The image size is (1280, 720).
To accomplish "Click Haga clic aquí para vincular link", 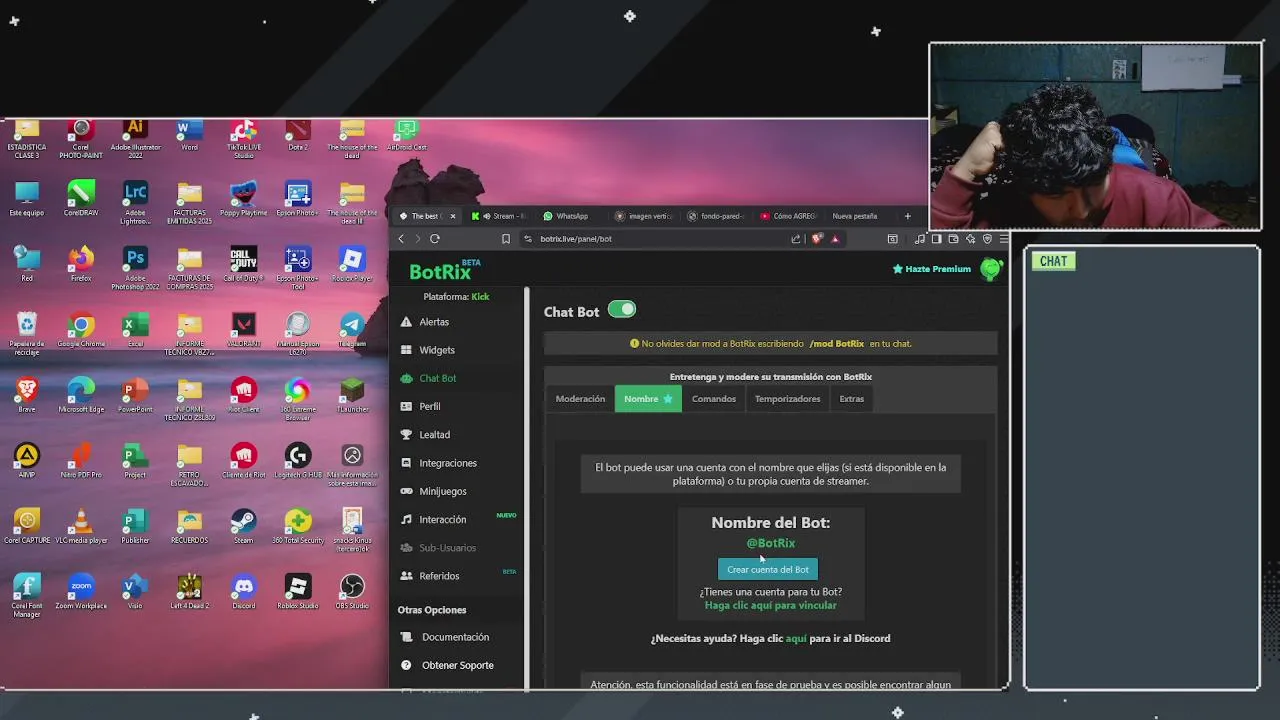I will (x=770, y=605).
